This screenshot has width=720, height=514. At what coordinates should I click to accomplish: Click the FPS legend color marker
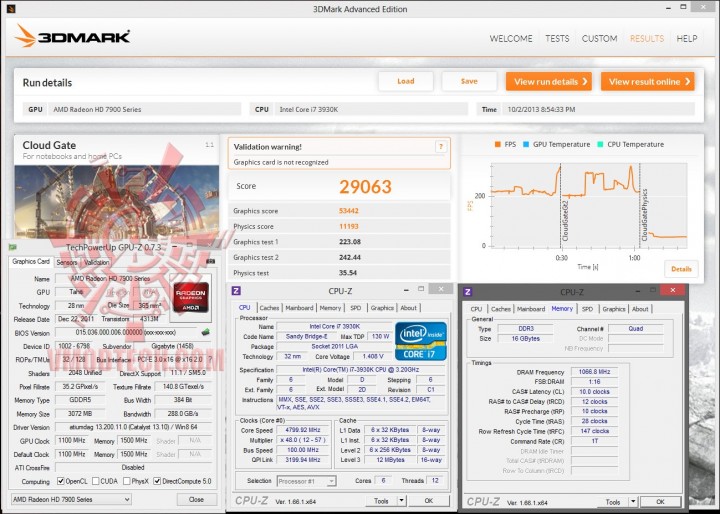tap(497, 144)
